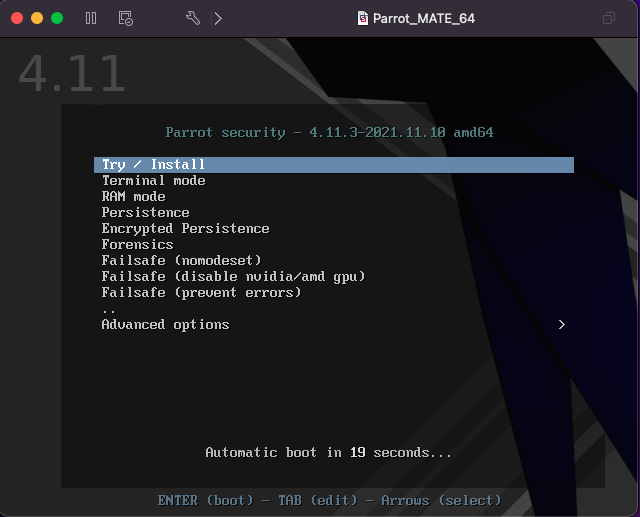Pause the virtual machine with the pause icon

pos(91,18)
